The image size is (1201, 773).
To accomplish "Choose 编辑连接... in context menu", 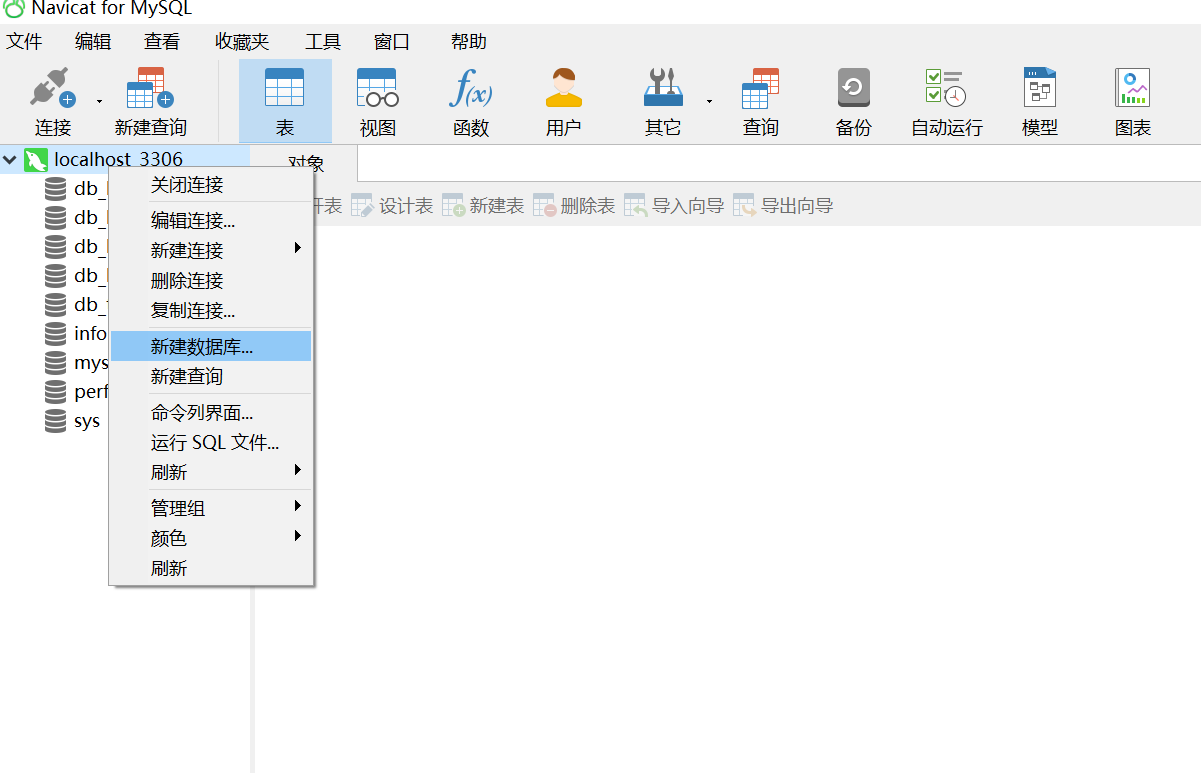I will [x=211, y=221].
